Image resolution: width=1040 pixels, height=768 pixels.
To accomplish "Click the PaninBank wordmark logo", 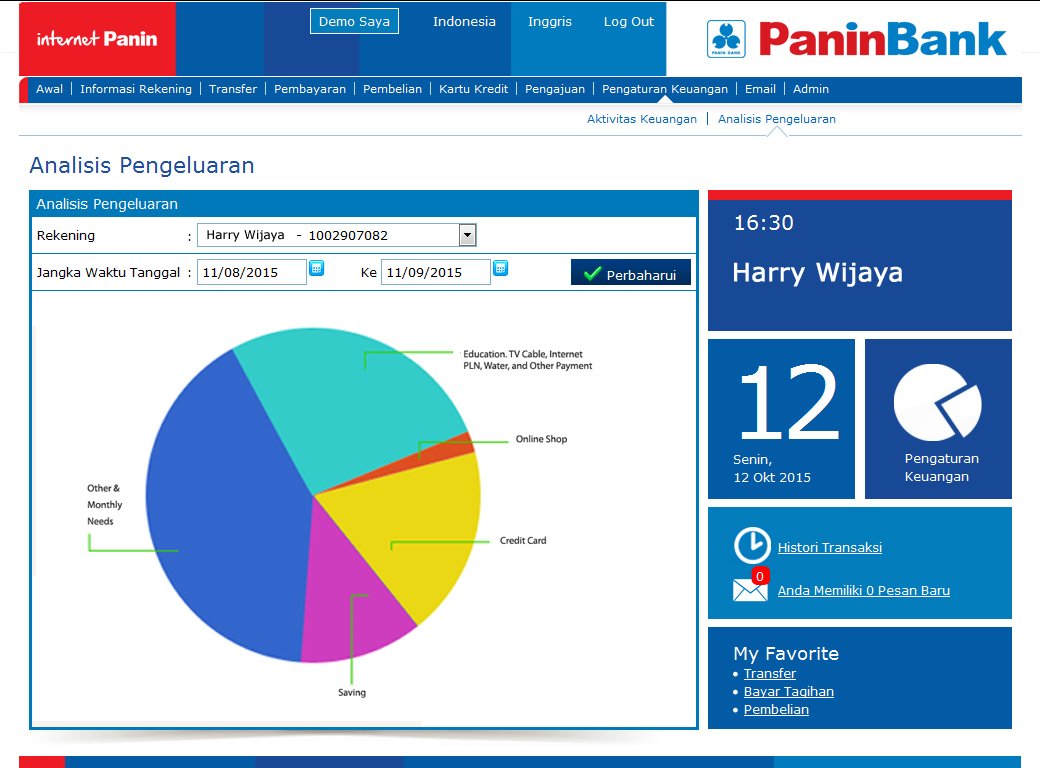I will click(x=883, y=39).
